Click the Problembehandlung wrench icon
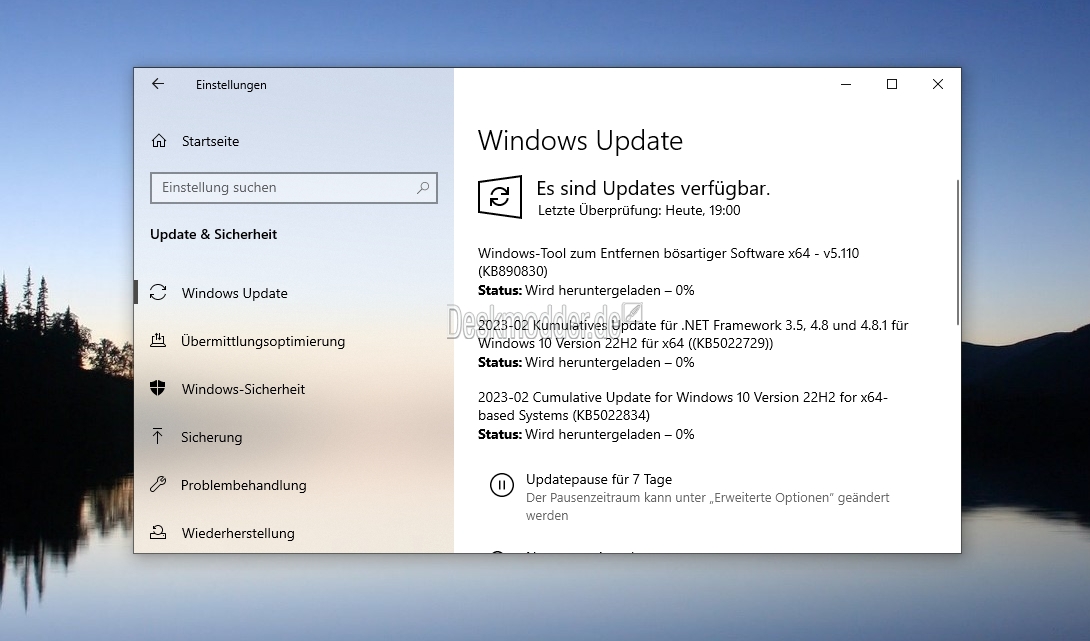 click(x=158, y=485)
